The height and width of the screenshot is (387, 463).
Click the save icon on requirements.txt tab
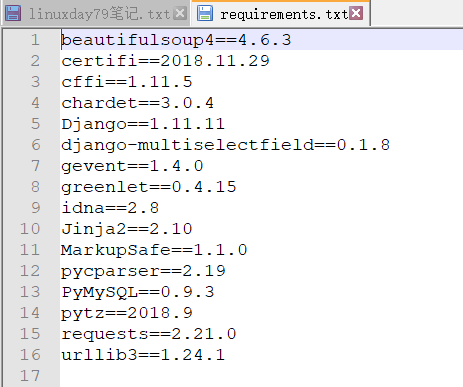coord(205,13)
